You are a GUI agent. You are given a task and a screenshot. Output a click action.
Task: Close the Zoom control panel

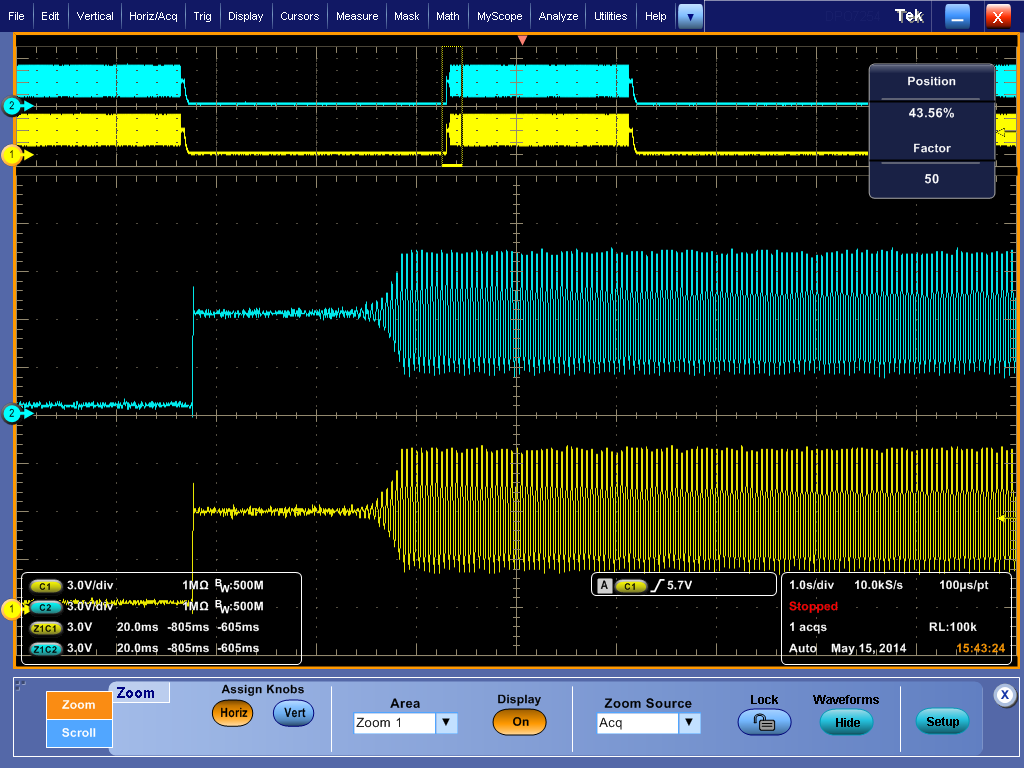coord(1005,695)
